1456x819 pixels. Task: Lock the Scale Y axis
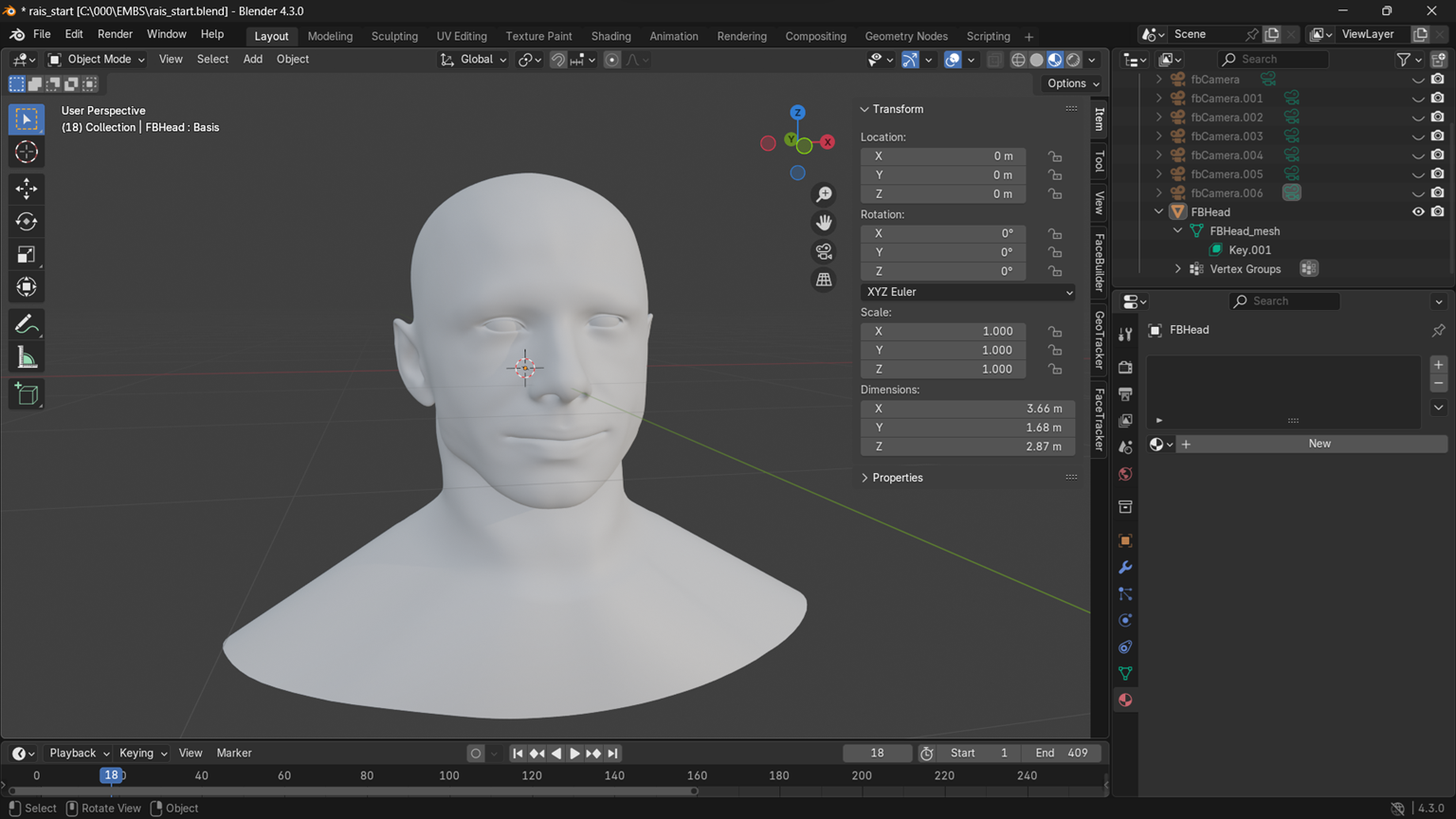point(1055,350)
